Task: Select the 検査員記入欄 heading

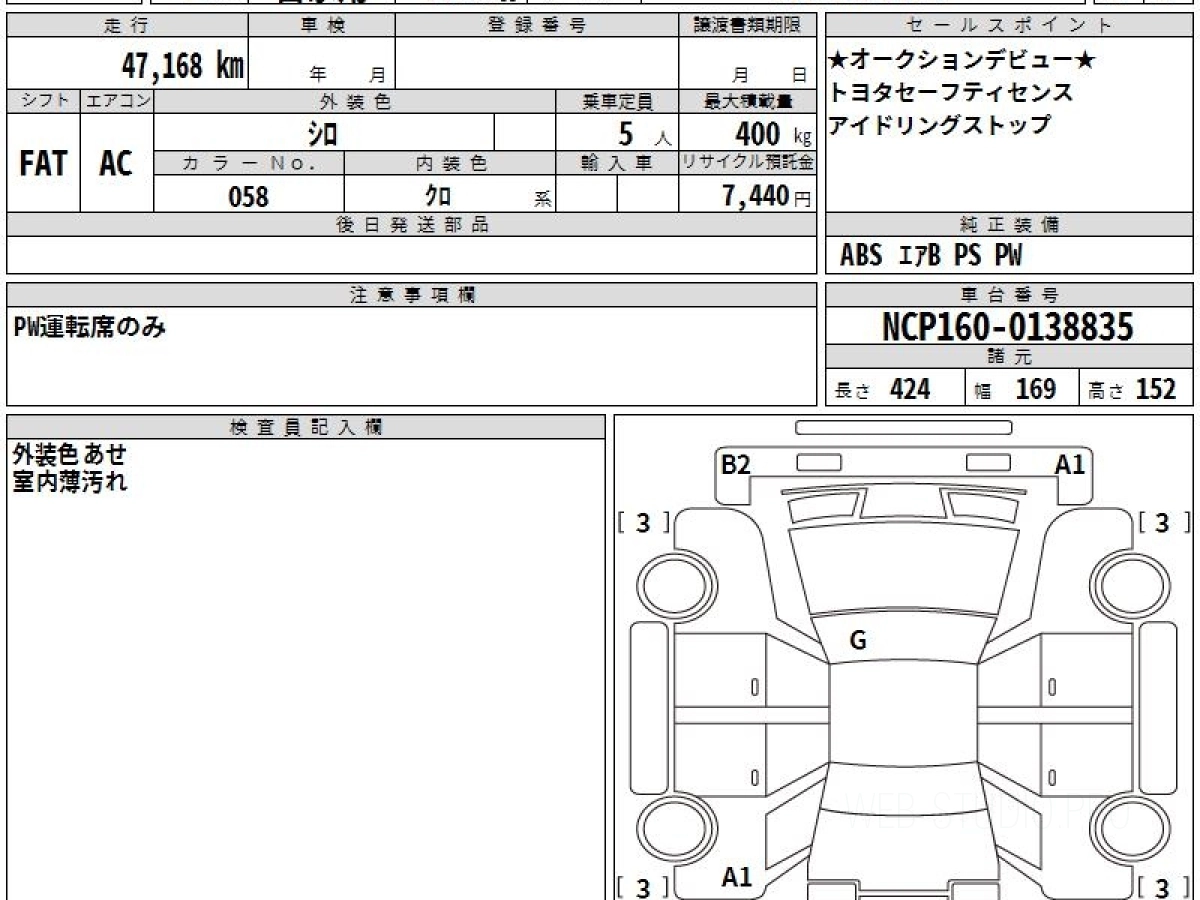Action: point(306,427)
